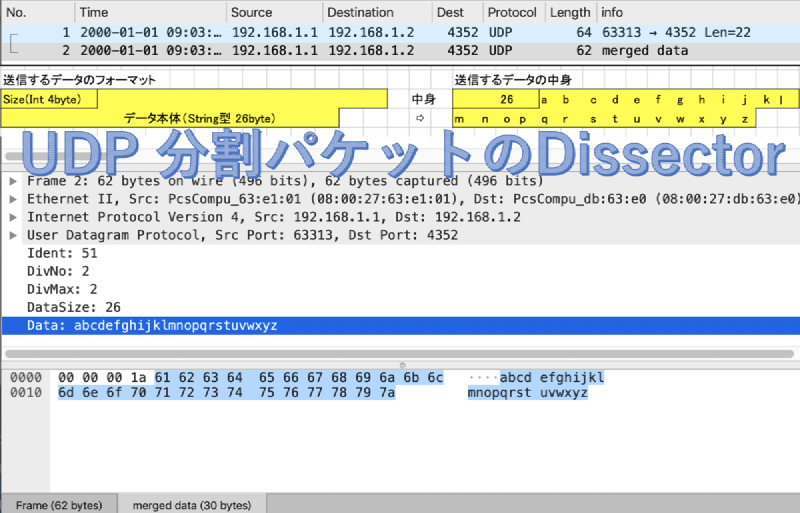Expand the Ethernet II details
Image resolution: width=800 pixels, height=513 pixels.
click(12, 200)
